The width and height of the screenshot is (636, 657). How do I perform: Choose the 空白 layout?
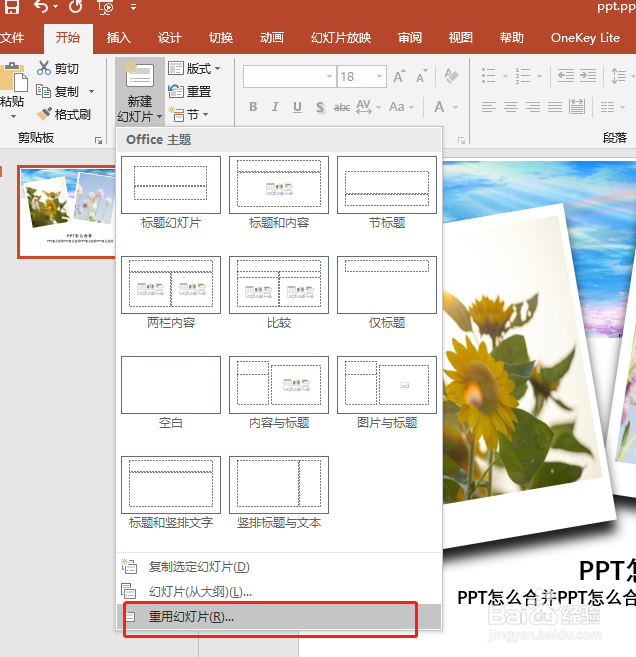pos(171,393)
